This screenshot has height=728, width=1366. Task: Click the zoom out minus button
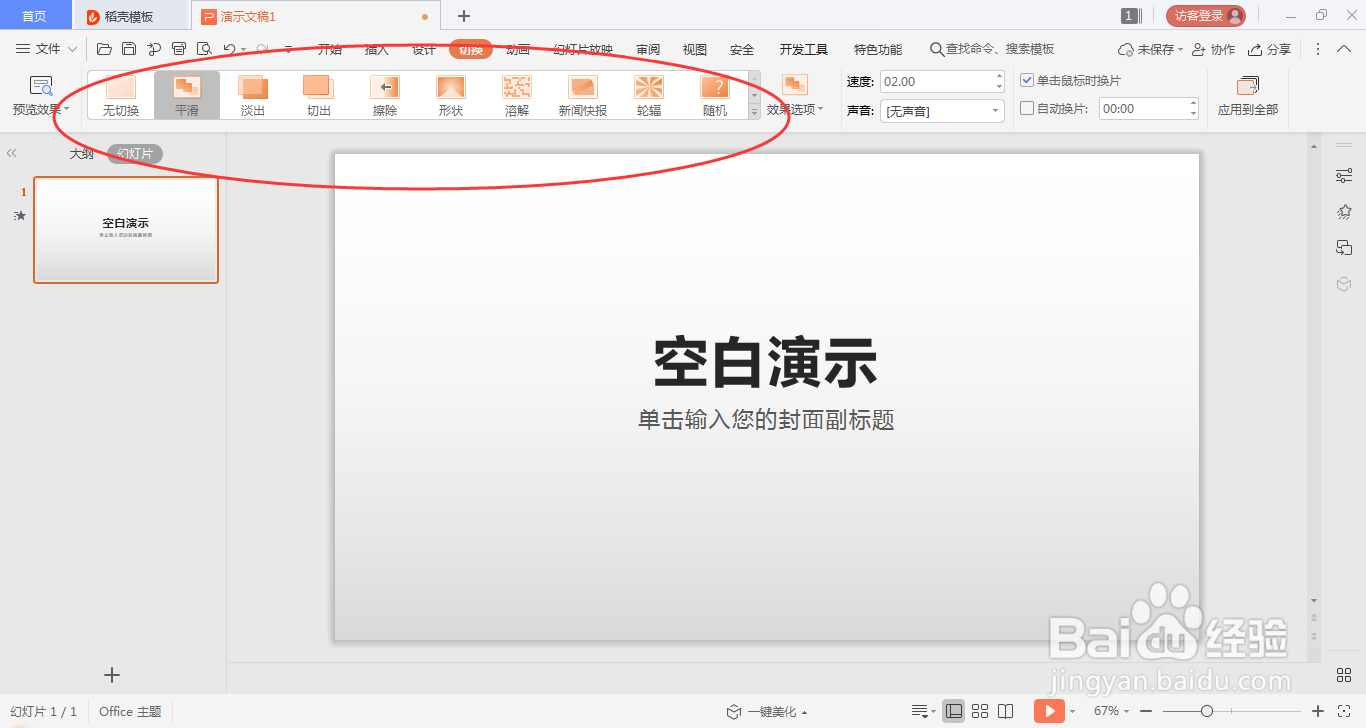pos(1146,711)
